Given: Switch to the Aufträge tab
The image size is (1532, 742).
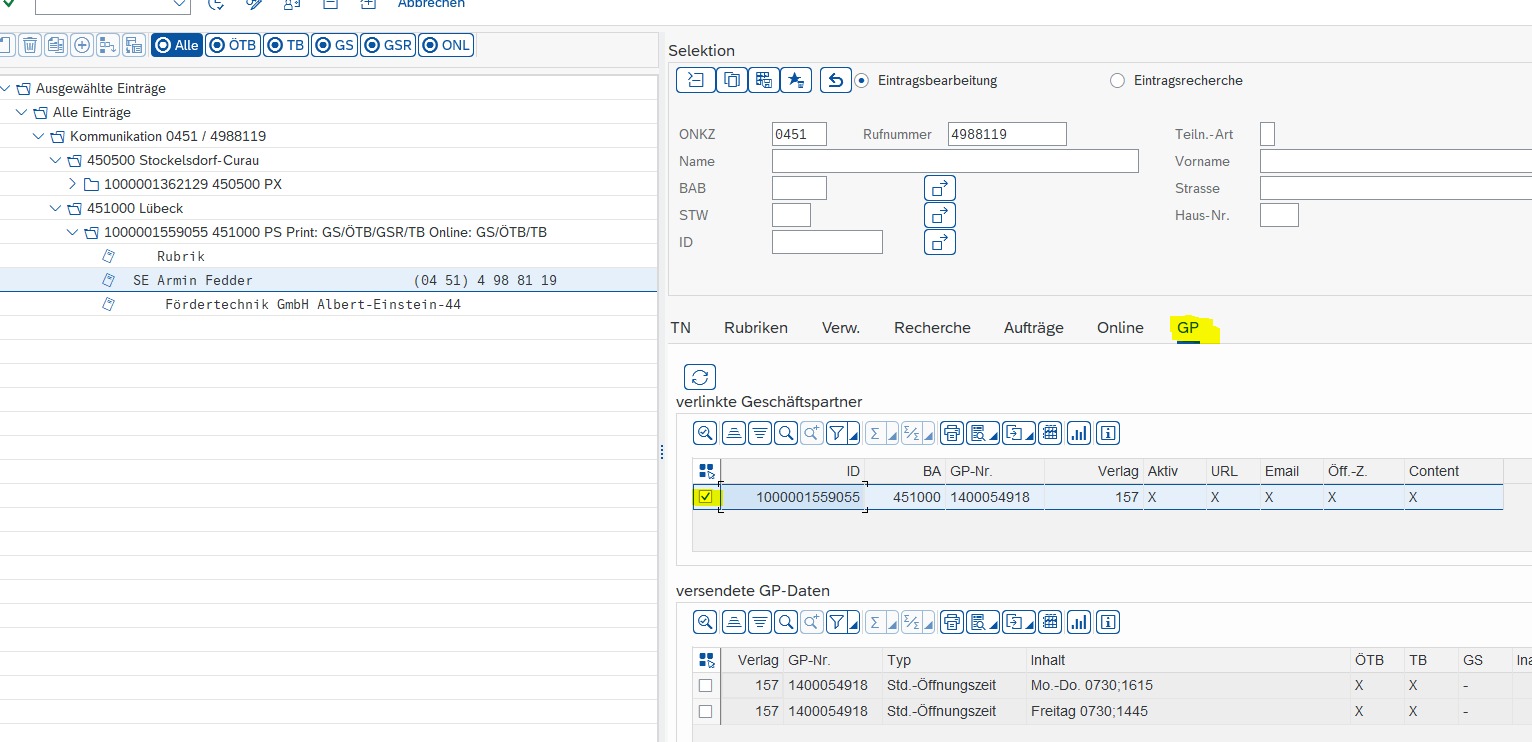Looking at the screenshot, I should (1034, 327).
